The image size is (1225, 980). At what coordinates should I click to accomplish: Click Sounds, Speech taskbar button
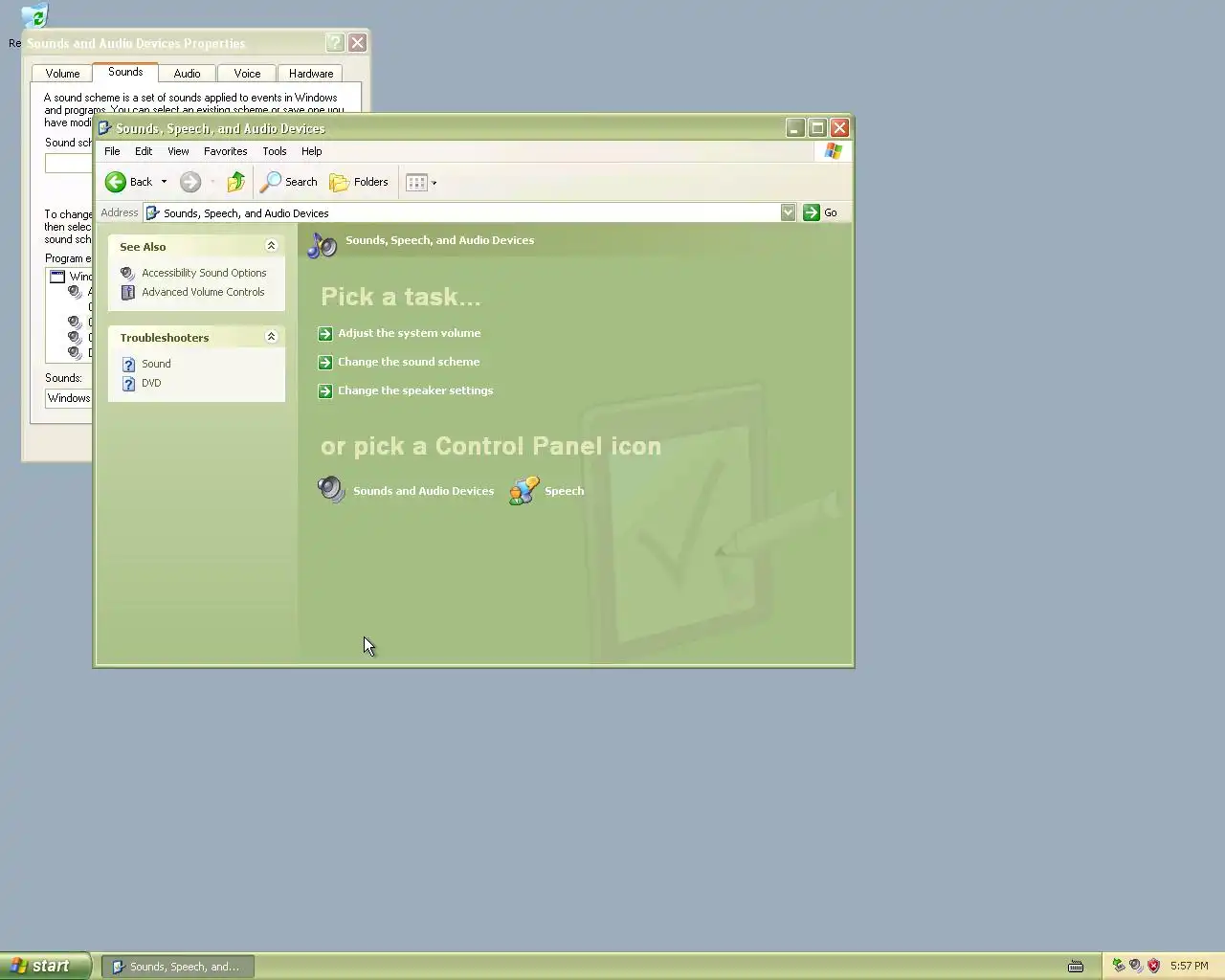click(178, 967)
